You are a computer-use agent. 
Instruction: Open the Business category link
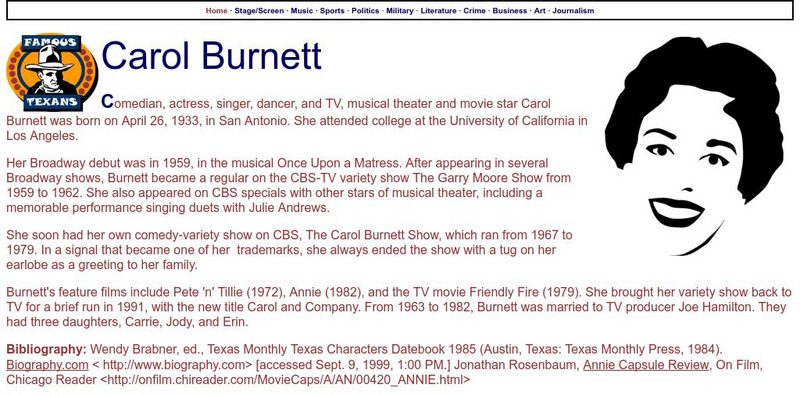510,11
